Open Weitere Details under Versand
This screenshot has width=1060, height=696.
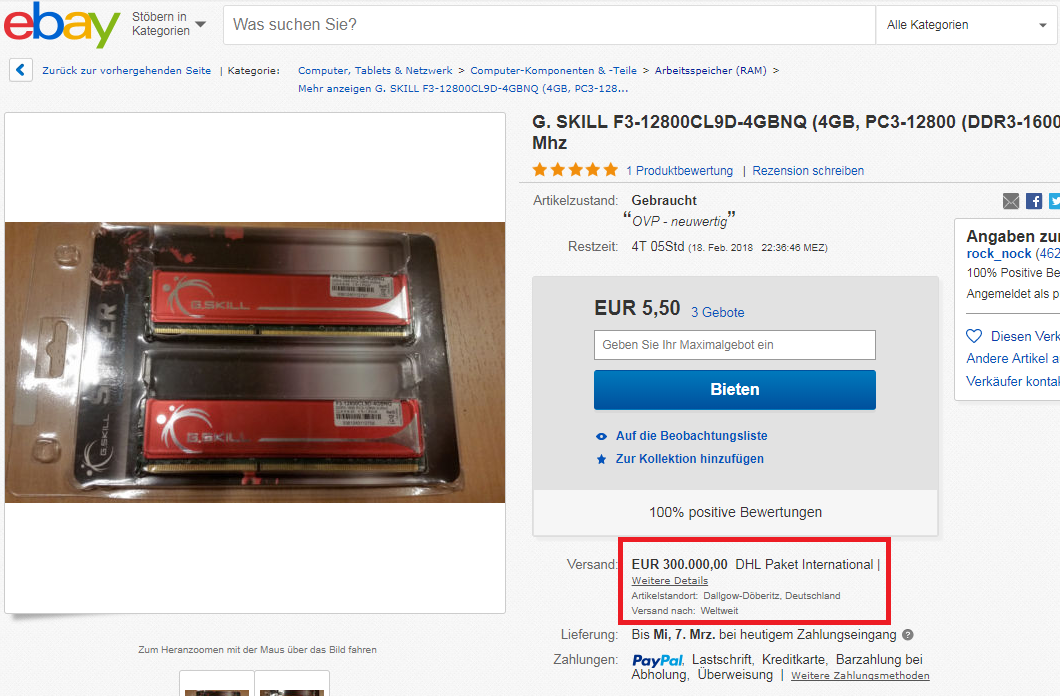point(670,580)
